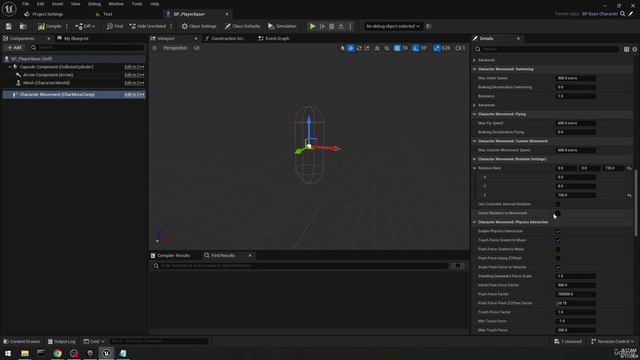Open the Edit menu
This screenshot has width=640, height=360.
40,4
